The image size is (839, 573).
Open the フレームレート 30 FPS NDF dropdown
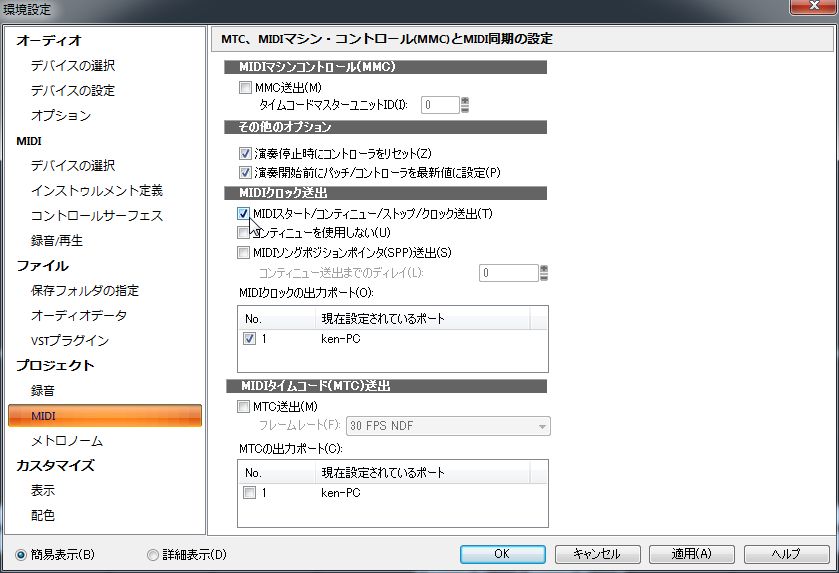click(448, 426)
